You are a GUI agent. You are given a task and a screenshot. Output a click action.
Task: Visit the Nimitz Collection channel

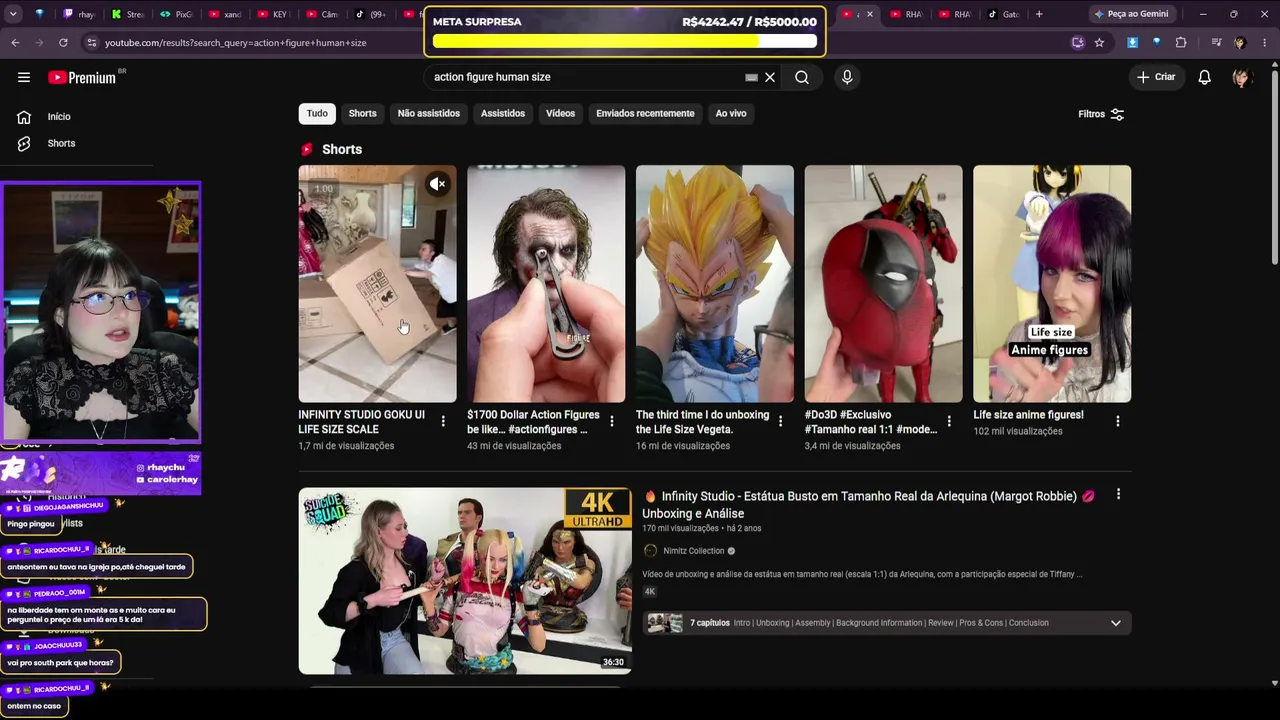[693, 551]
